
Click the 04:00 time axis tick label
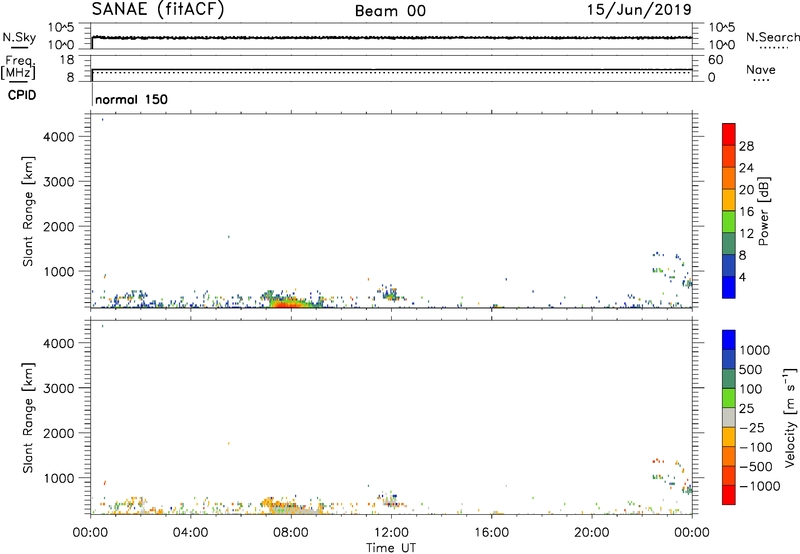point(190,533)
